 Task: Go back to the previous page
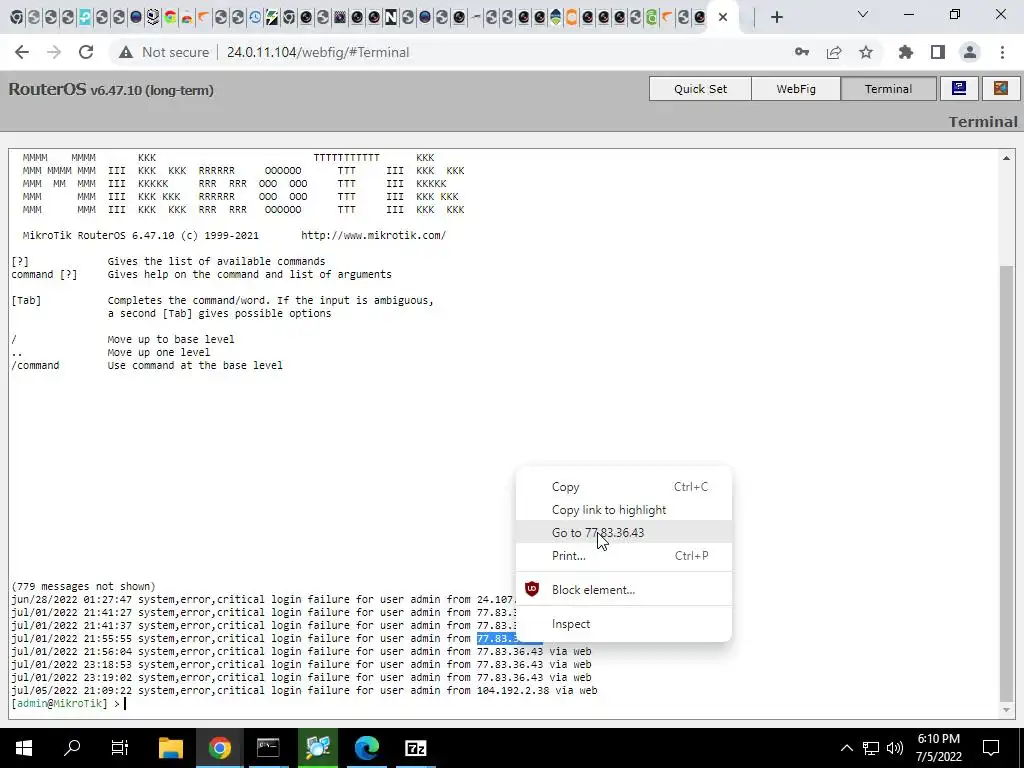[x=22, y=52]
